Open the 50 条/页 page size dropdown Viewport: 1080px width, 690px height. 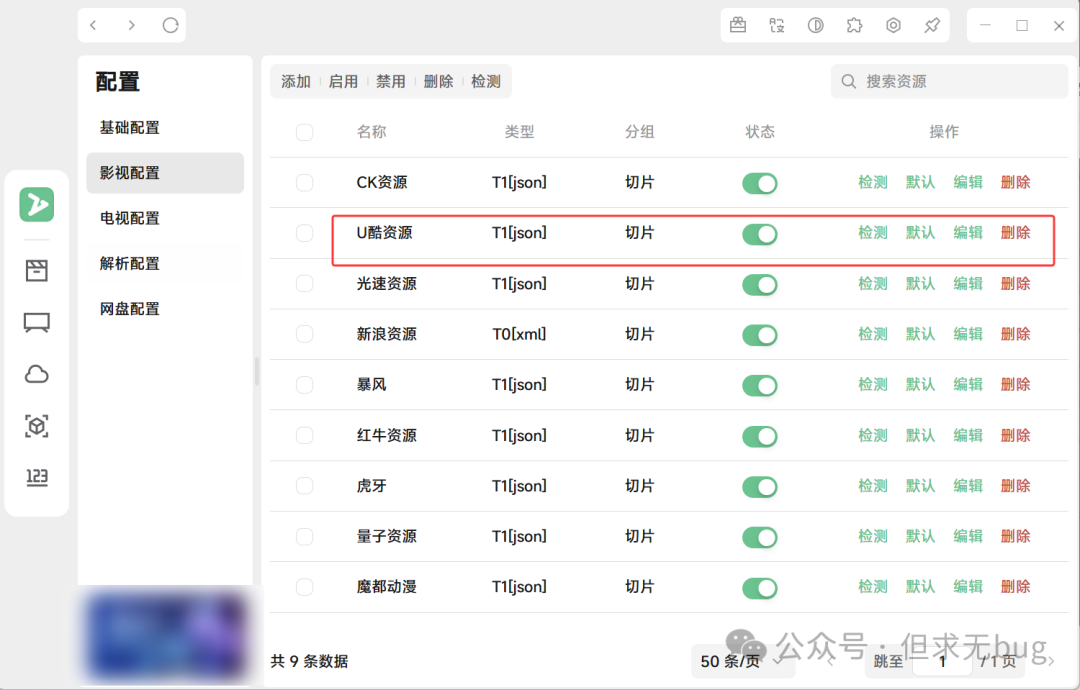pyautogui.click(x=731, y=661)
